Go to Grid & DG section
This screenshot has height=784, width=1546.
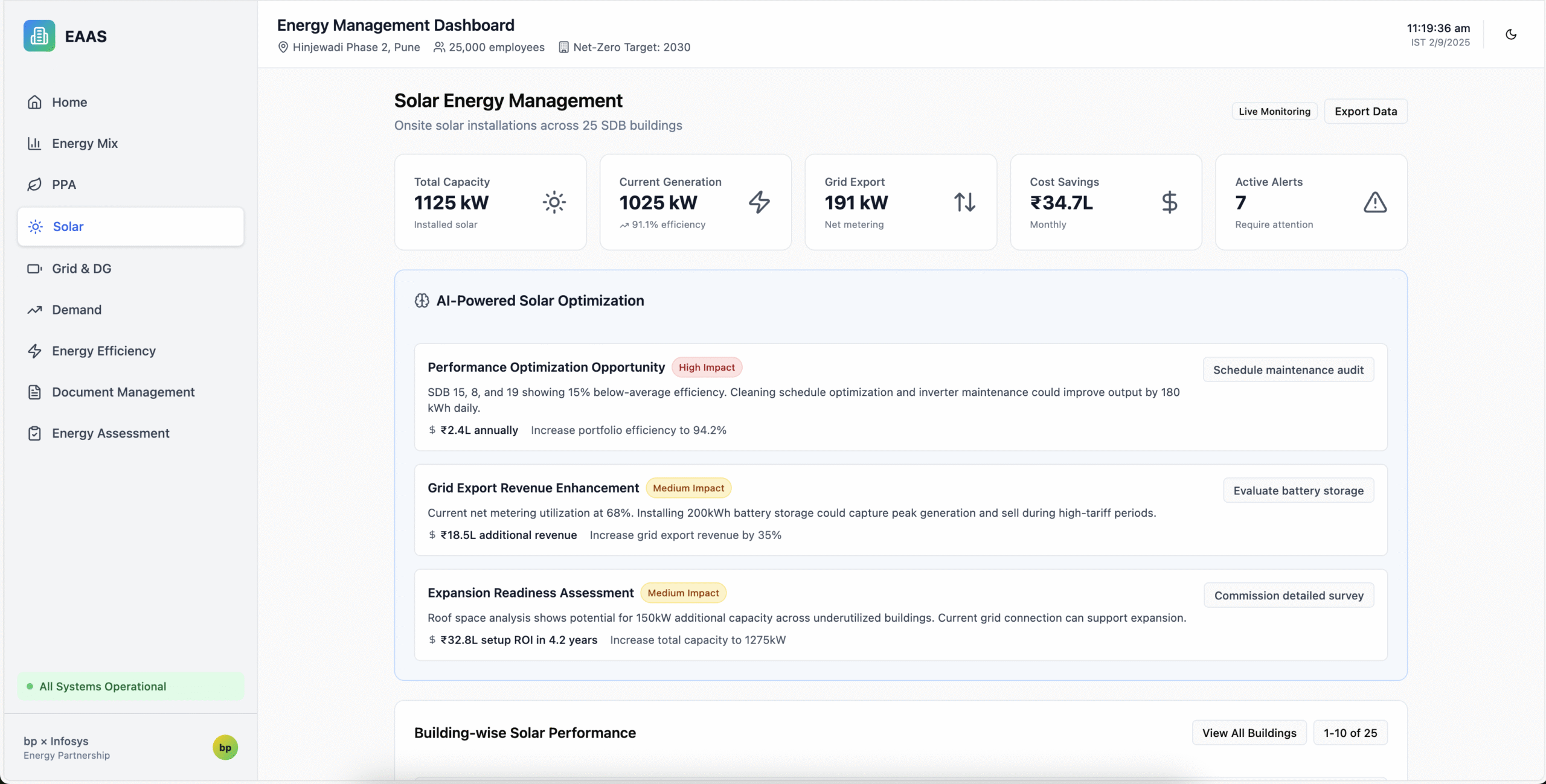82,269
